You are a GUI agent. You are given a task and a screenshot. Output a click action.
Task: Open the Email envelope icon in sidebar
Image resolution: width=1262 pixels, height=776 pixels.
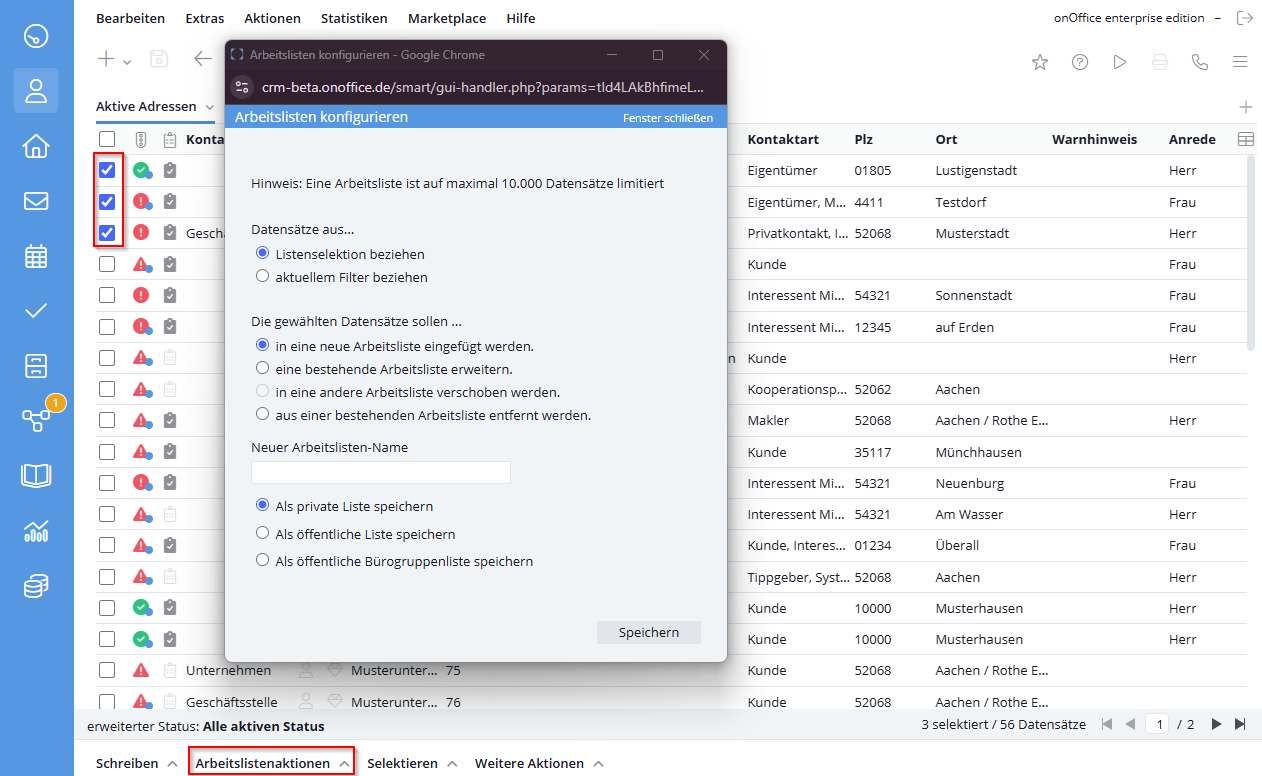coord(36,201)
